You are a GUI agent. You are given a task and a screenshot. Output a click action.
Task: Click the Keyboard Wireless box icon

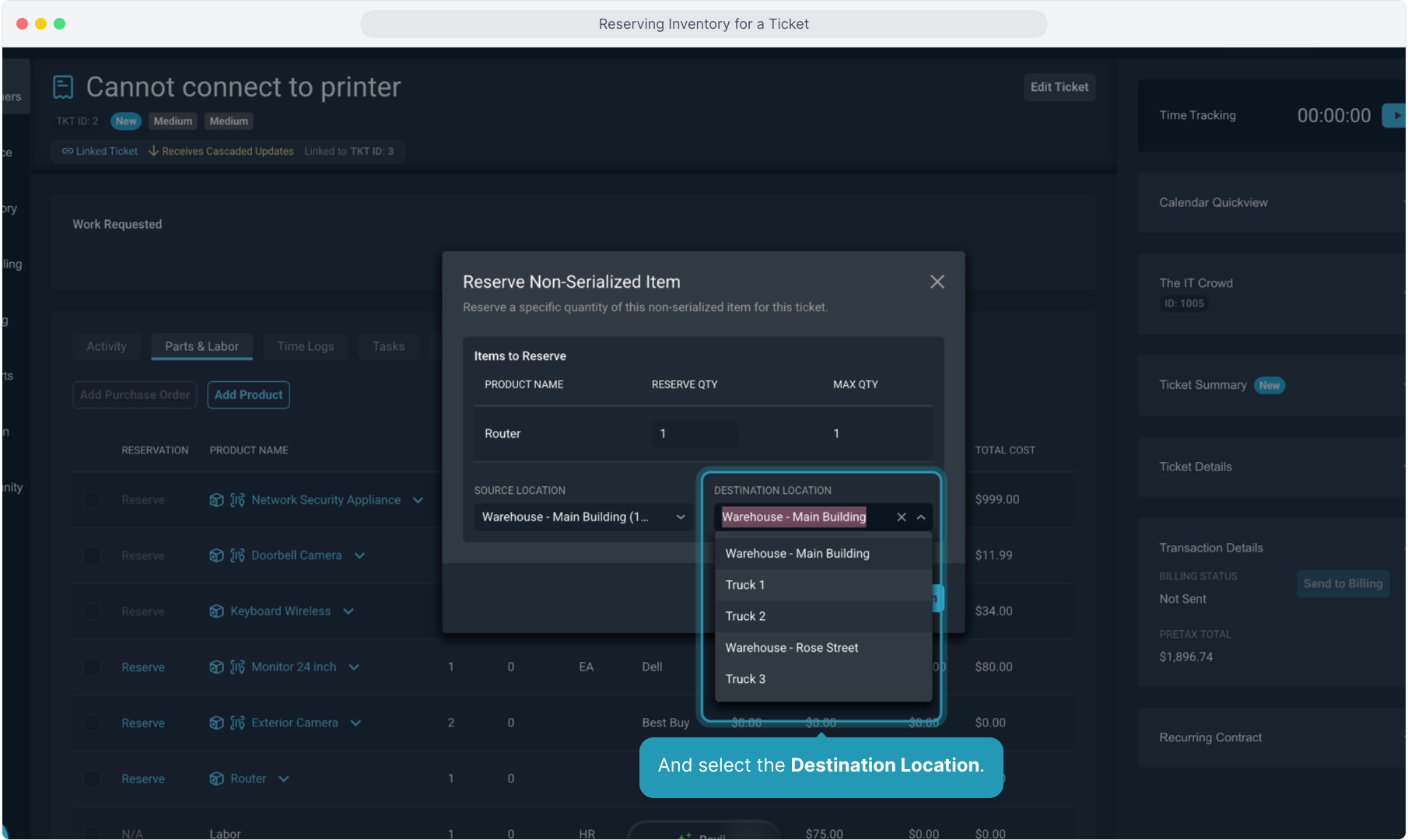pos(216,611)
